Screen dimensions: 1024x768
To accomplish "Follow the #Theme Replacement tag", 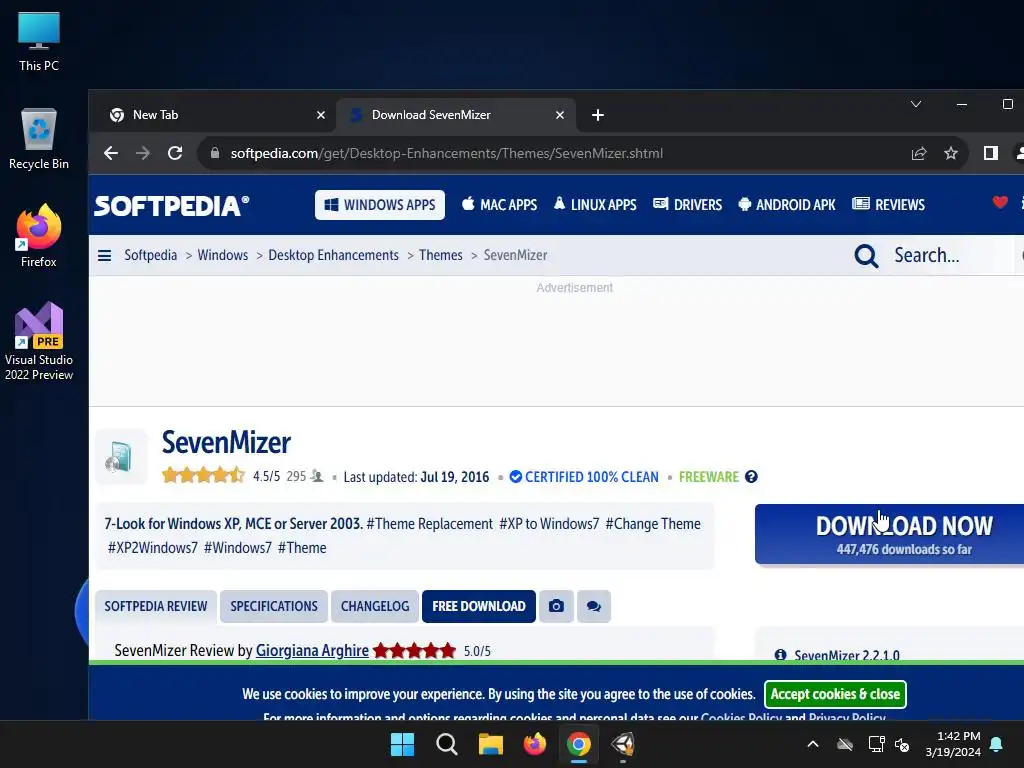I will 429,524.
